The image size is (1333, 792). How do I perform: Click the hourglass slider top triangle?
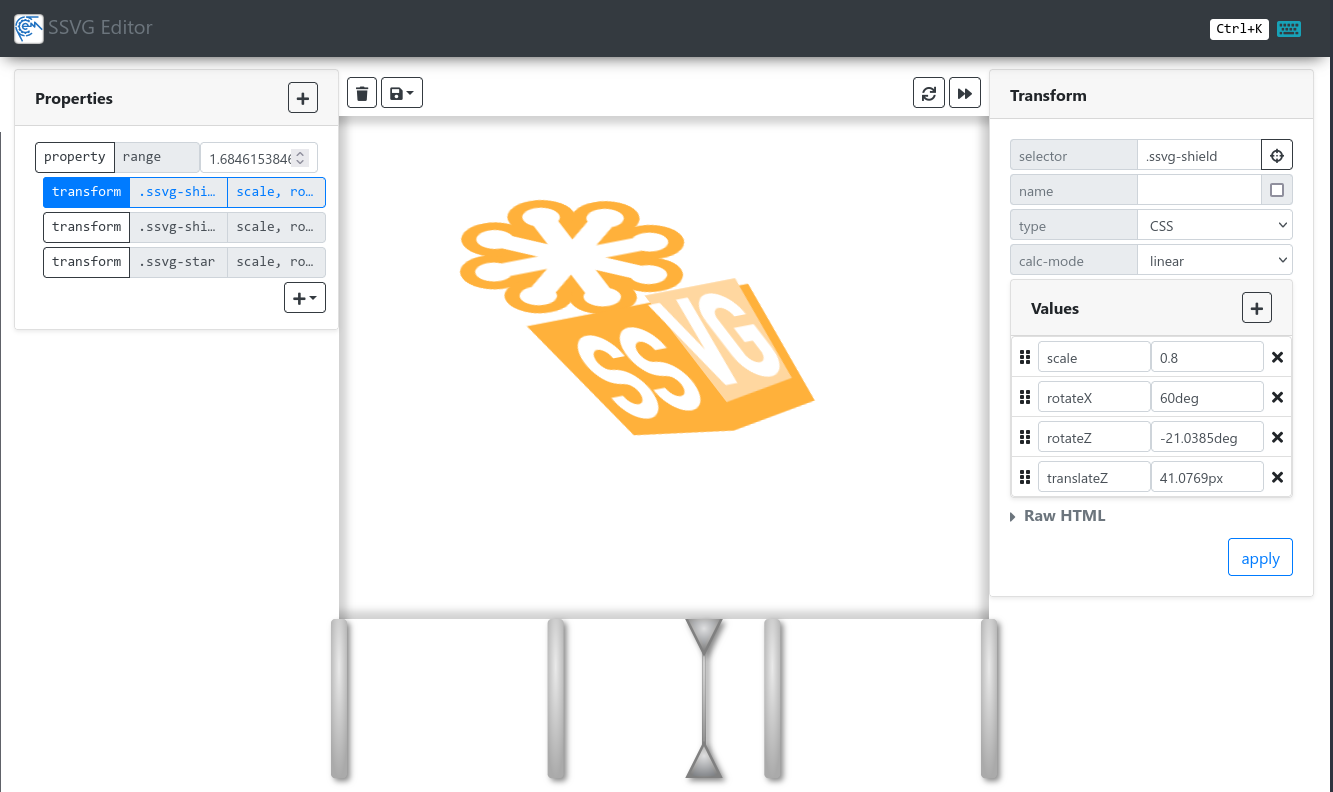tap(704, 635)
